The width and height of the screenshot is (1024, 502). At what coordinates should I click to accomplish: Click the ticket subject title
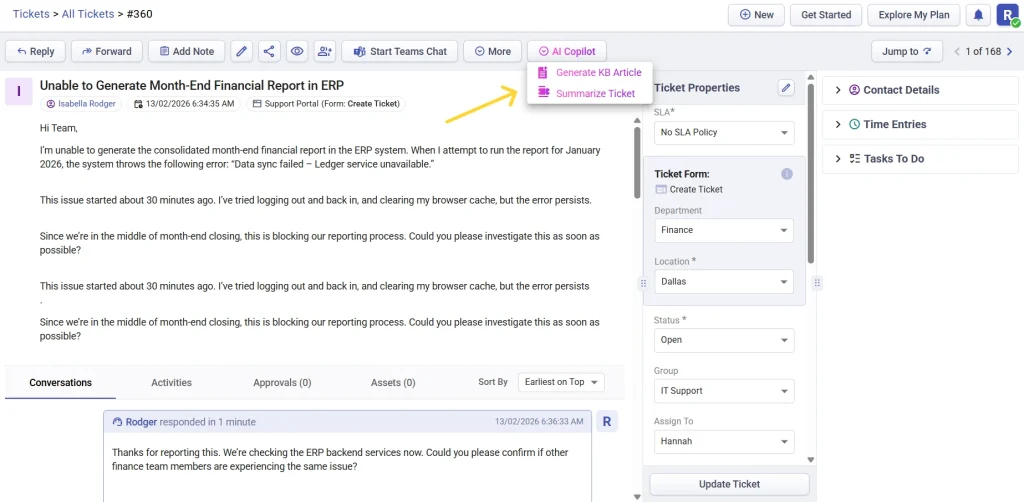click(192, 86)
